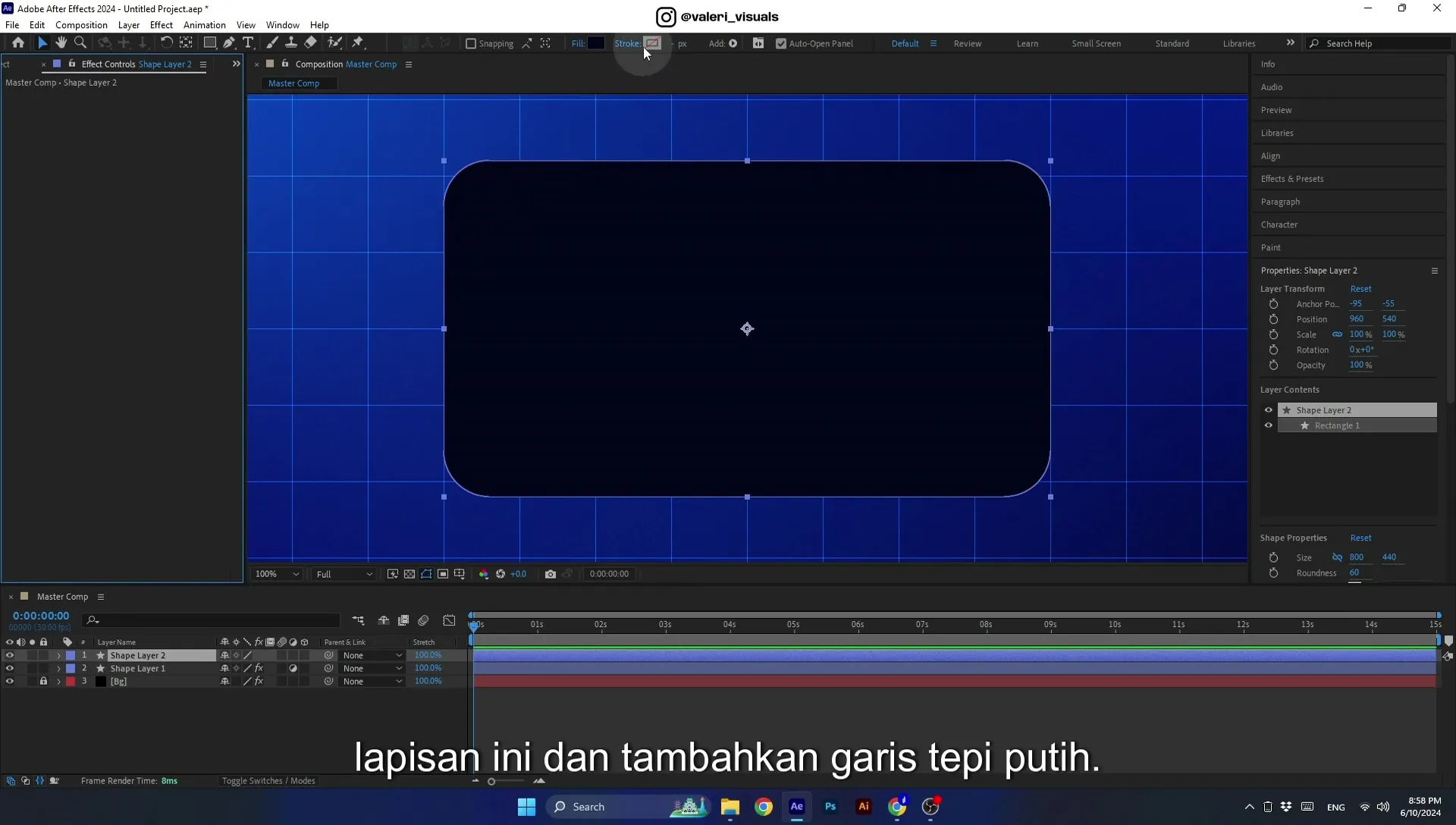This screenshot has width=1456, height=825.
Task: Expand Shape Layer 1 properties in timeline
Action: pos(58,669)
